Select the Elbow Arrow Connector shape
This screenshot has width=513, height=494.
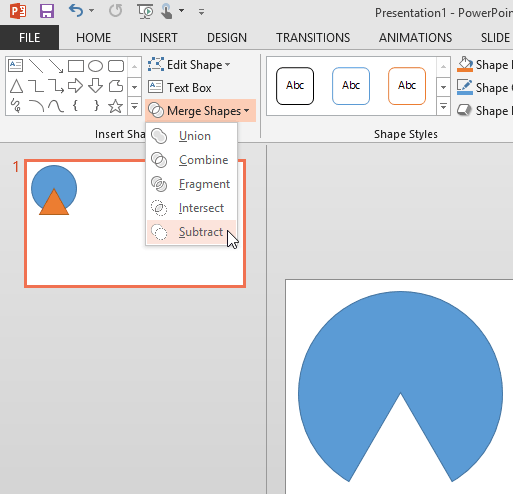click(56, 86)
